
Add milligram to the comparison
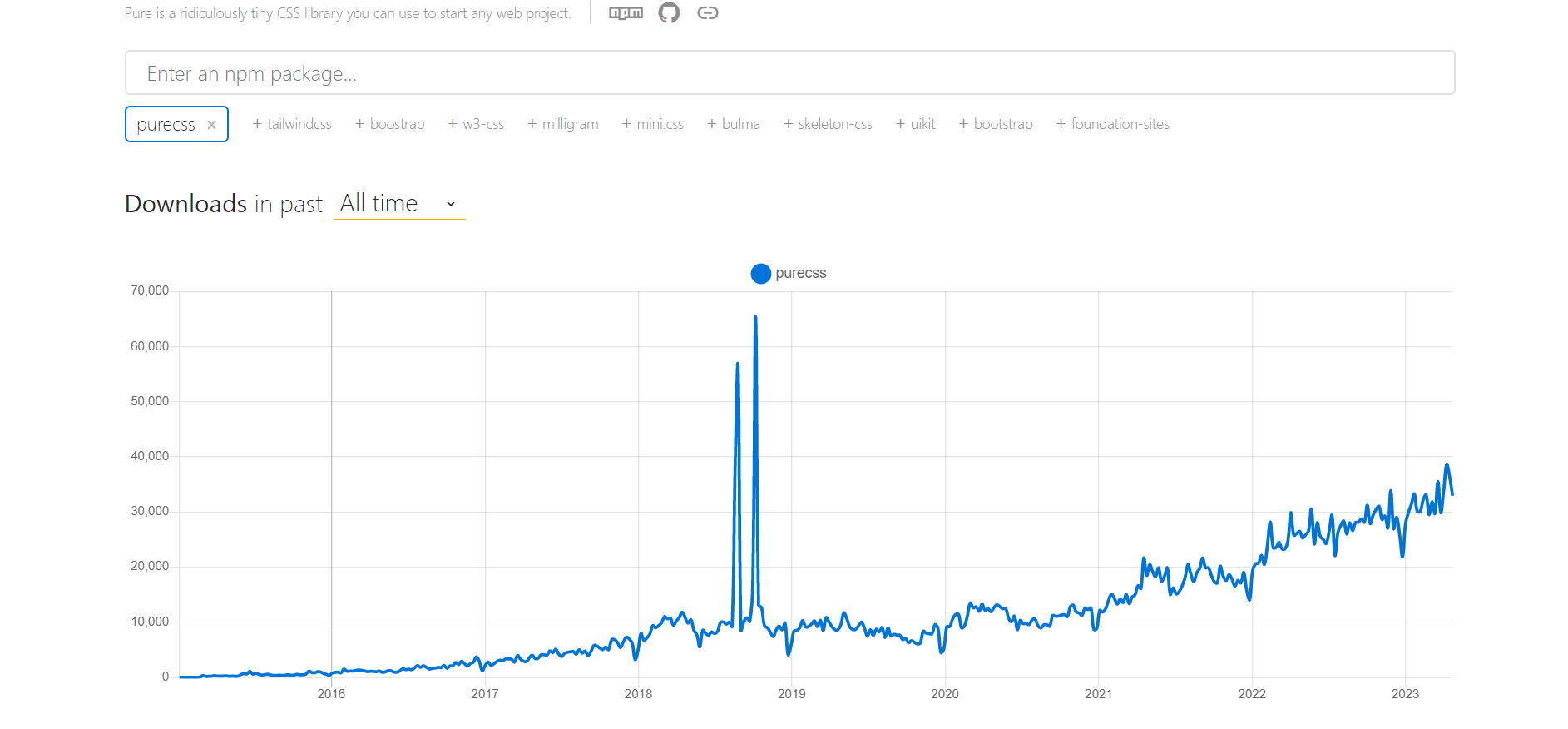coord(563,124)
